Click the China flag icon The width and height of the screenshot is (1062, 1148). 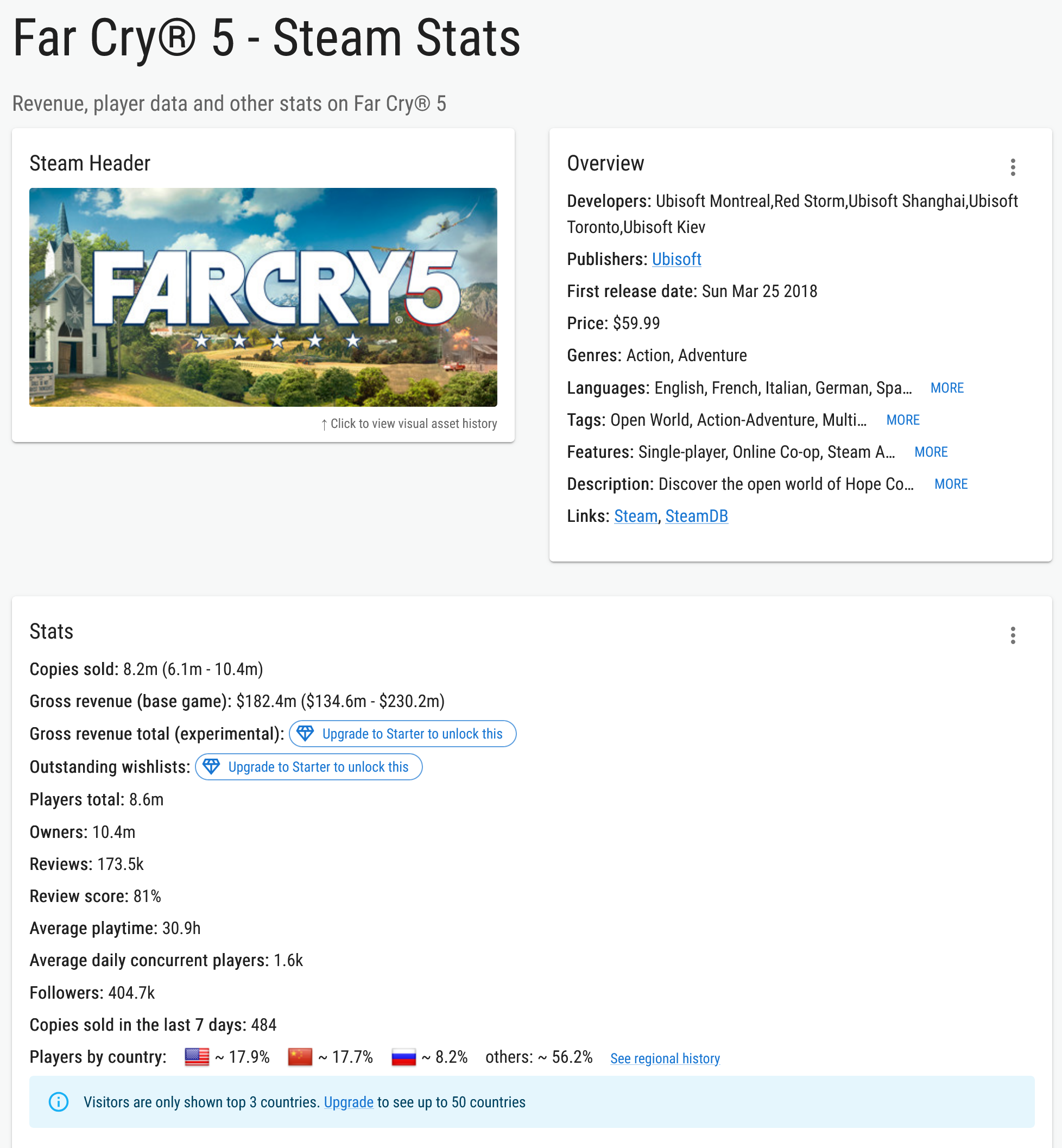(300, 1057)
